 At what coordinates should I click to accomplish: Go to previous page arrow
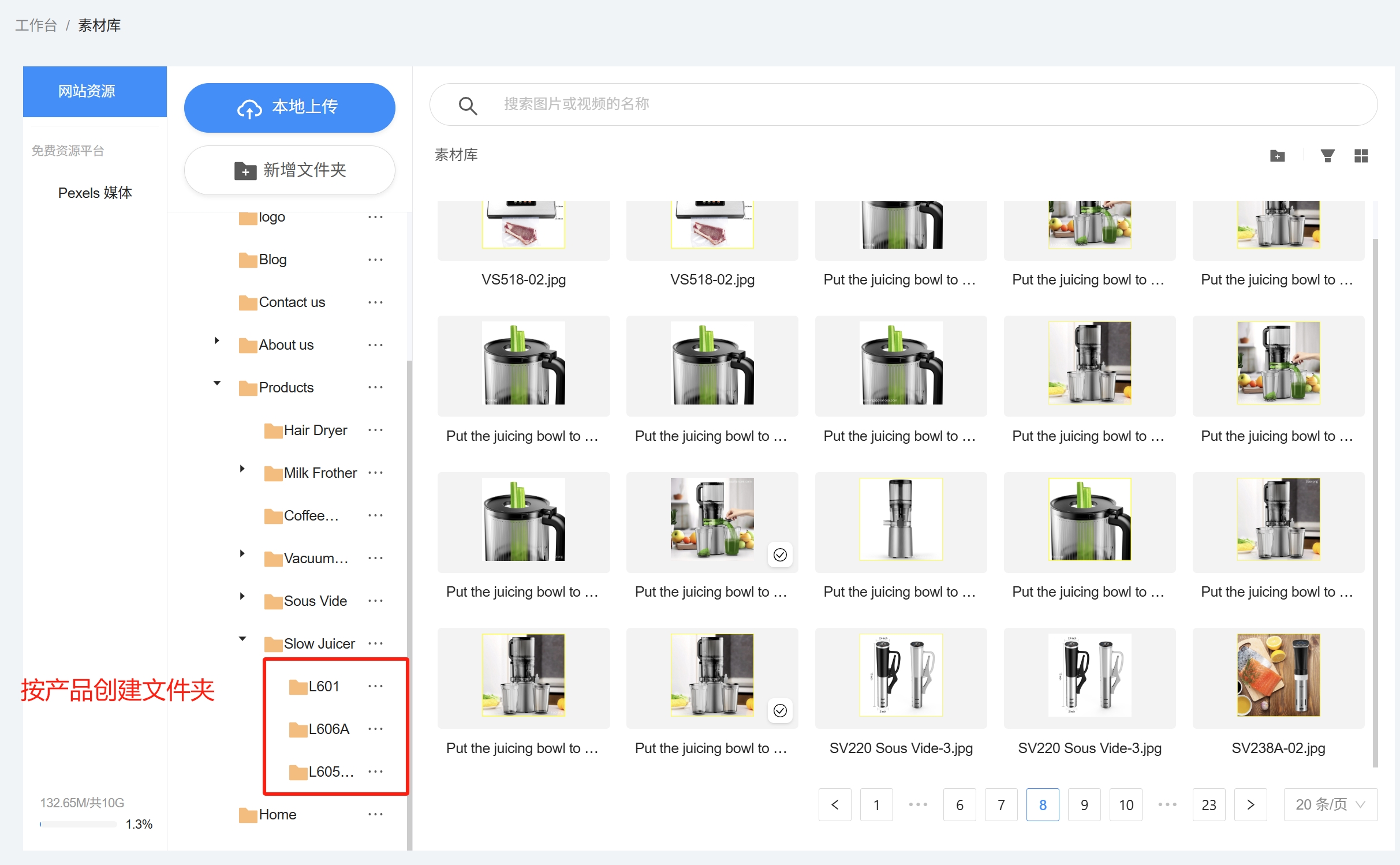pos(835,804)
